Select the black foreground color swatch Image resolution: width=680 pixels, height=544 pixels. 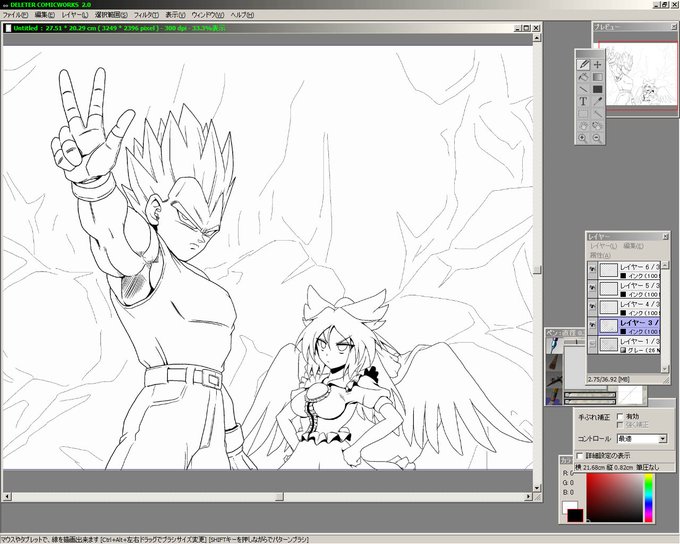coord(576,515)
